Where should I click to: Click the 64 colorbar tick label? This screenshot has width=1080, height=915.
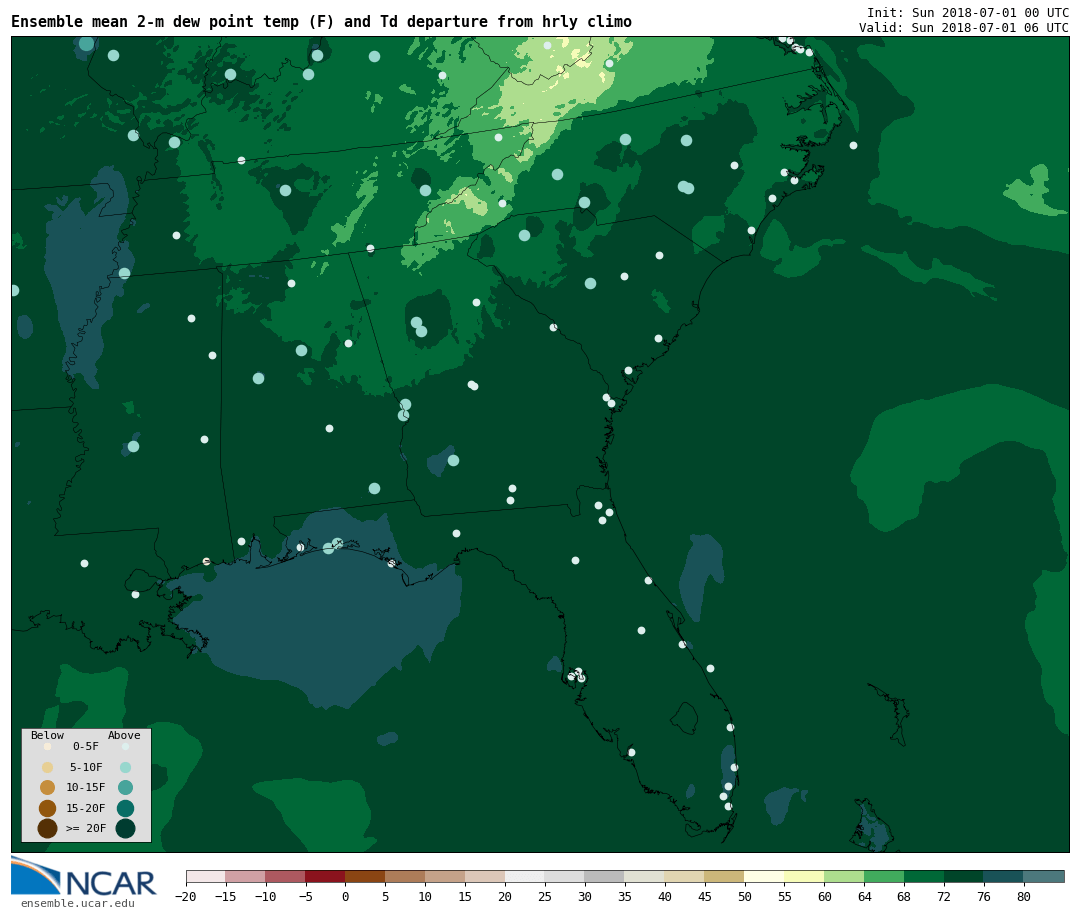(864, 896)
